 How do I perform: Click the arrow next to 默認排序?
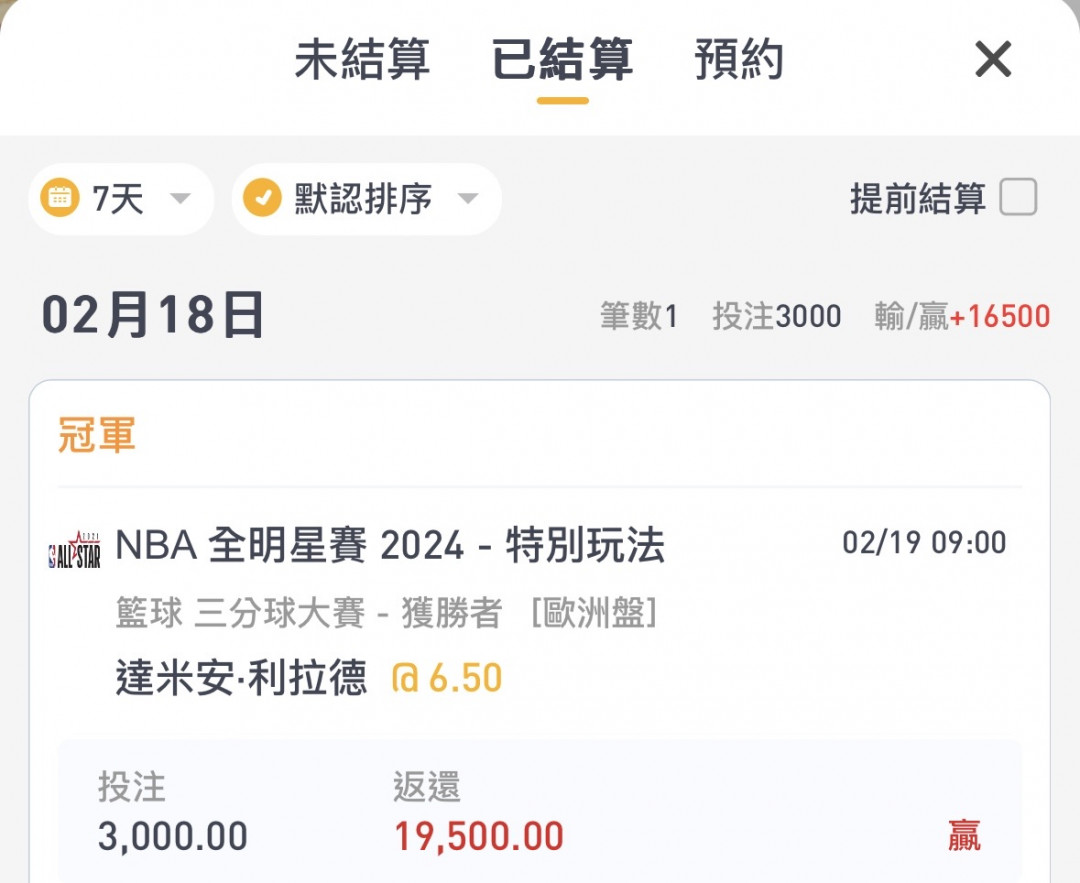pyautogui.click(x=468, y=198)
